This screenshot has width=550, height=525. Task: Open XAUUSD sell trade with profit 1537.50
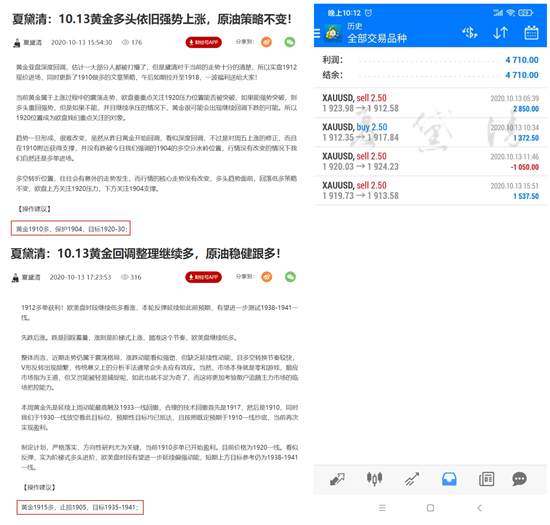coord(430,190)
